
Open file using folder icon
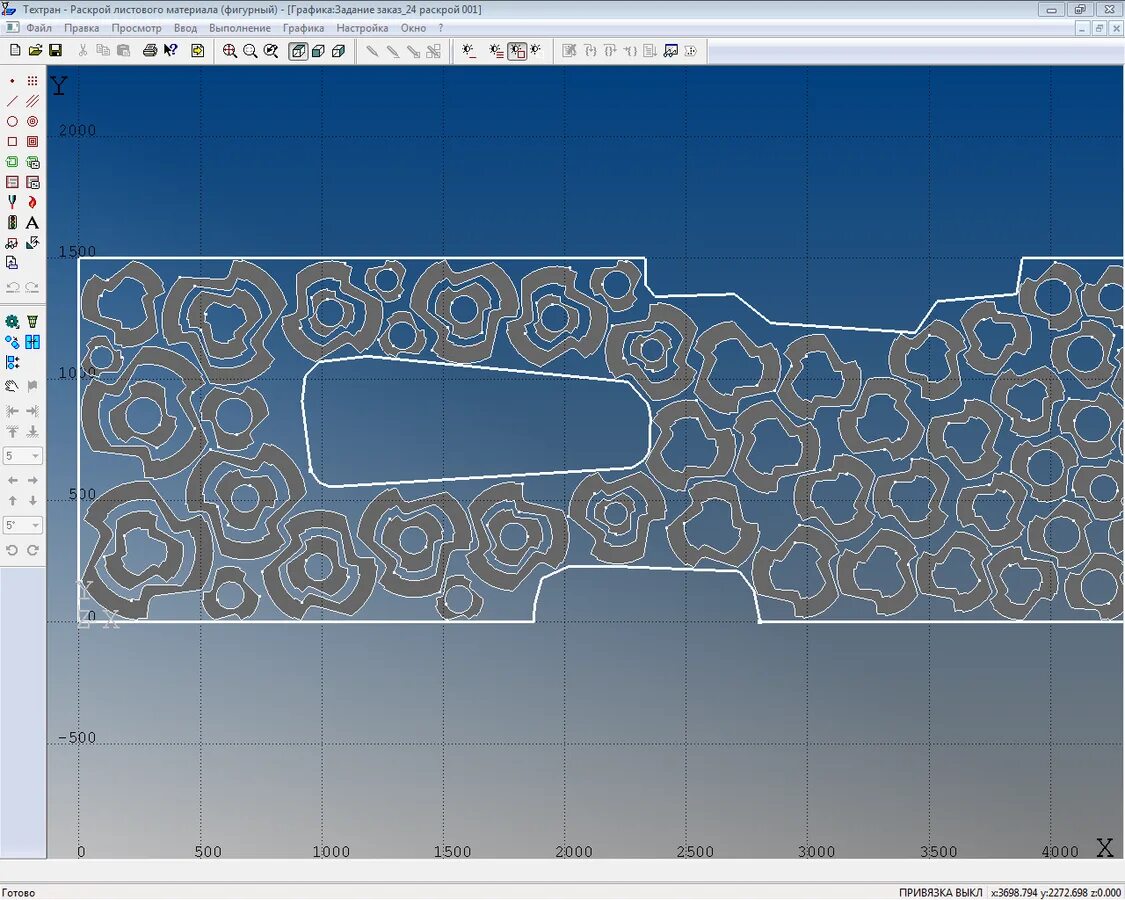[x=35, y=50]
